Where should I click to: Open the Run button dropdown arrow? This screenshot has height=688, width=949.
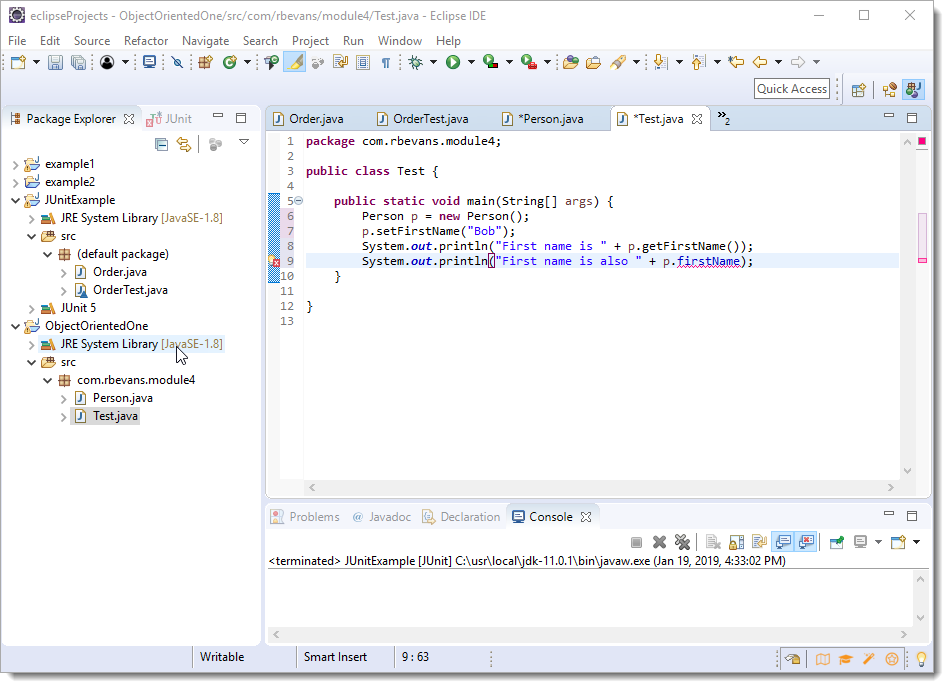471,62
